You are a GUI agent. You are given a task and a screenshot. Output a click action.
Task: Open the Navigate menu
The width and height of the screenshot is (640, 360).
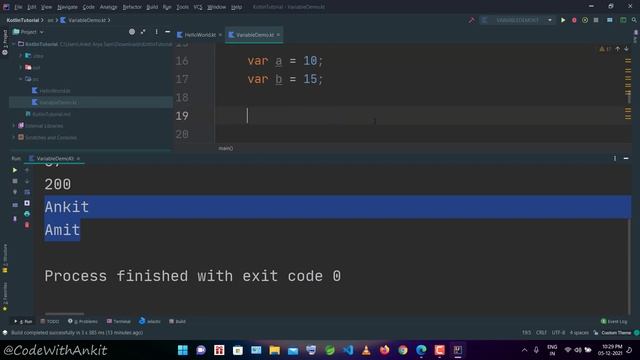(x=67, y=7)
